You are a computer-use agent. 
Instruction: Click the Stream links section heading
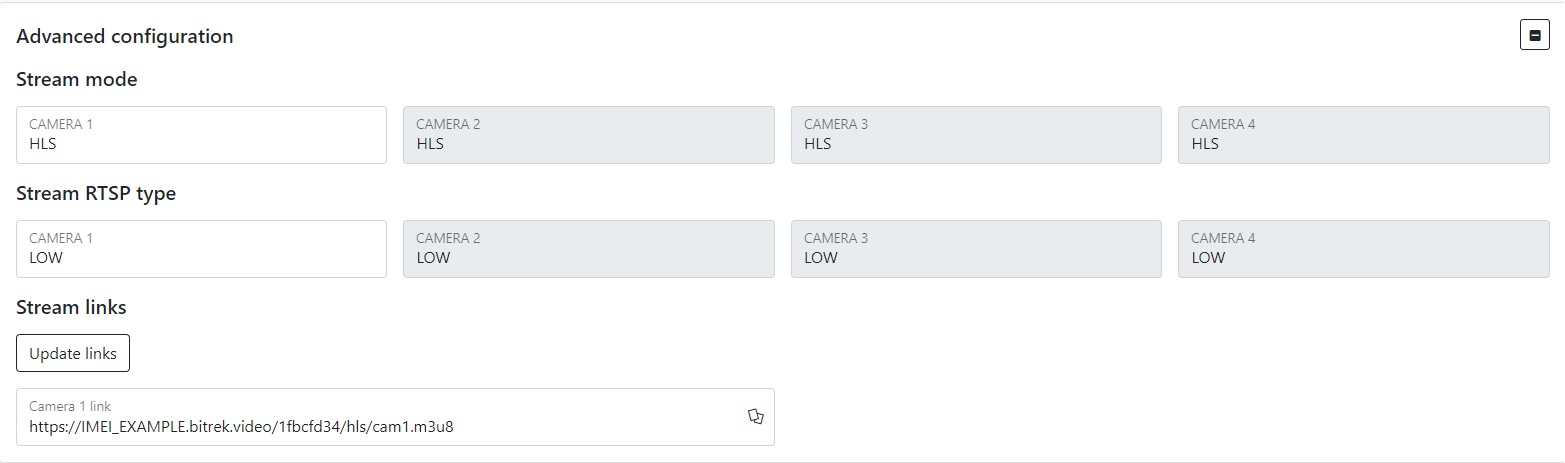[71, 308]
